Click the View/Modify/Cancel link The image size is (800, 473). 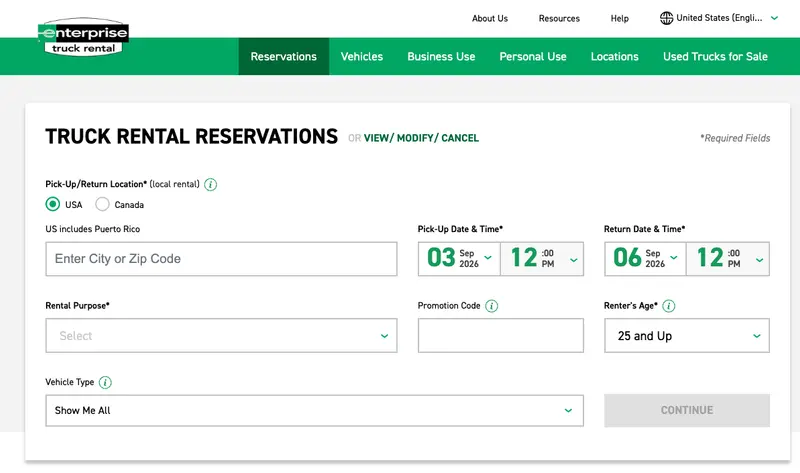click(x=421, y=138)
